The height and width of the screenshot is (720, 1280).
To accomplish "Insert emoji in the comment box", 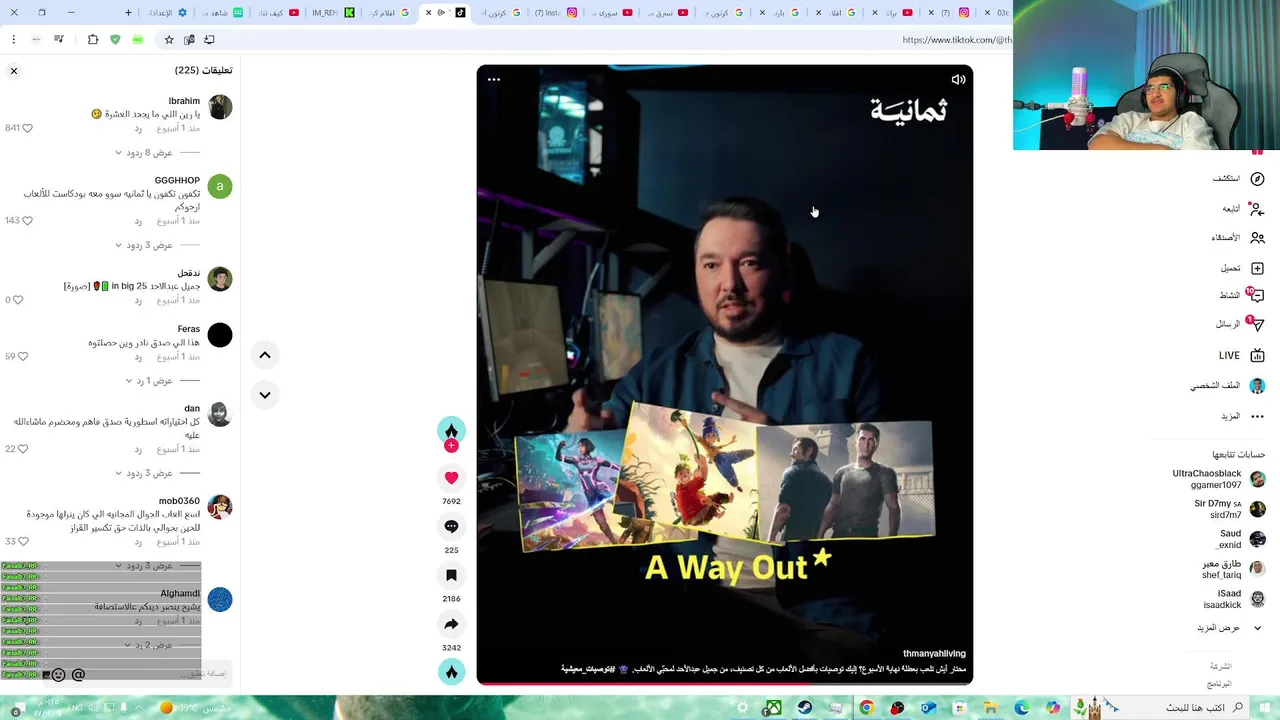I will (58, 675).
